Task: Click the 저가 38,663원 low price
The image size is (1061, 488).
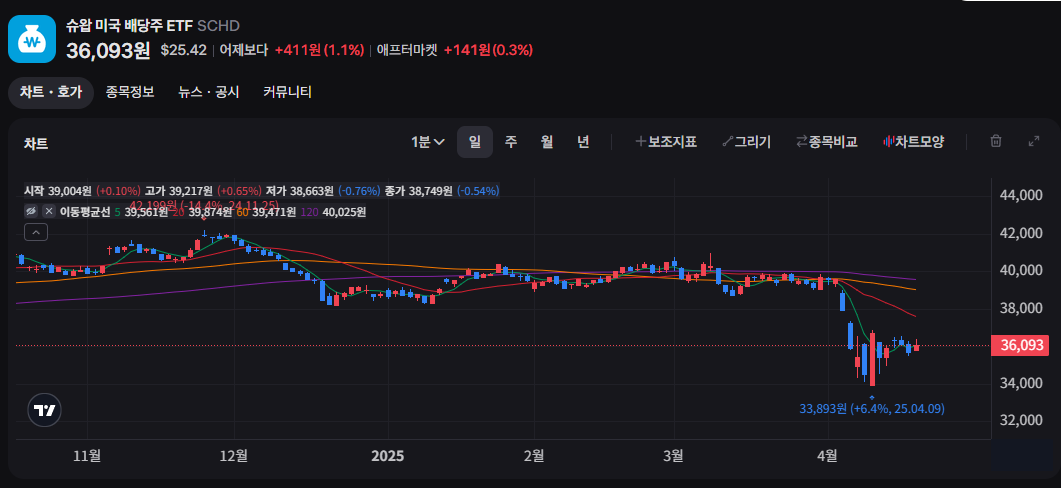Action: (299, 192)
